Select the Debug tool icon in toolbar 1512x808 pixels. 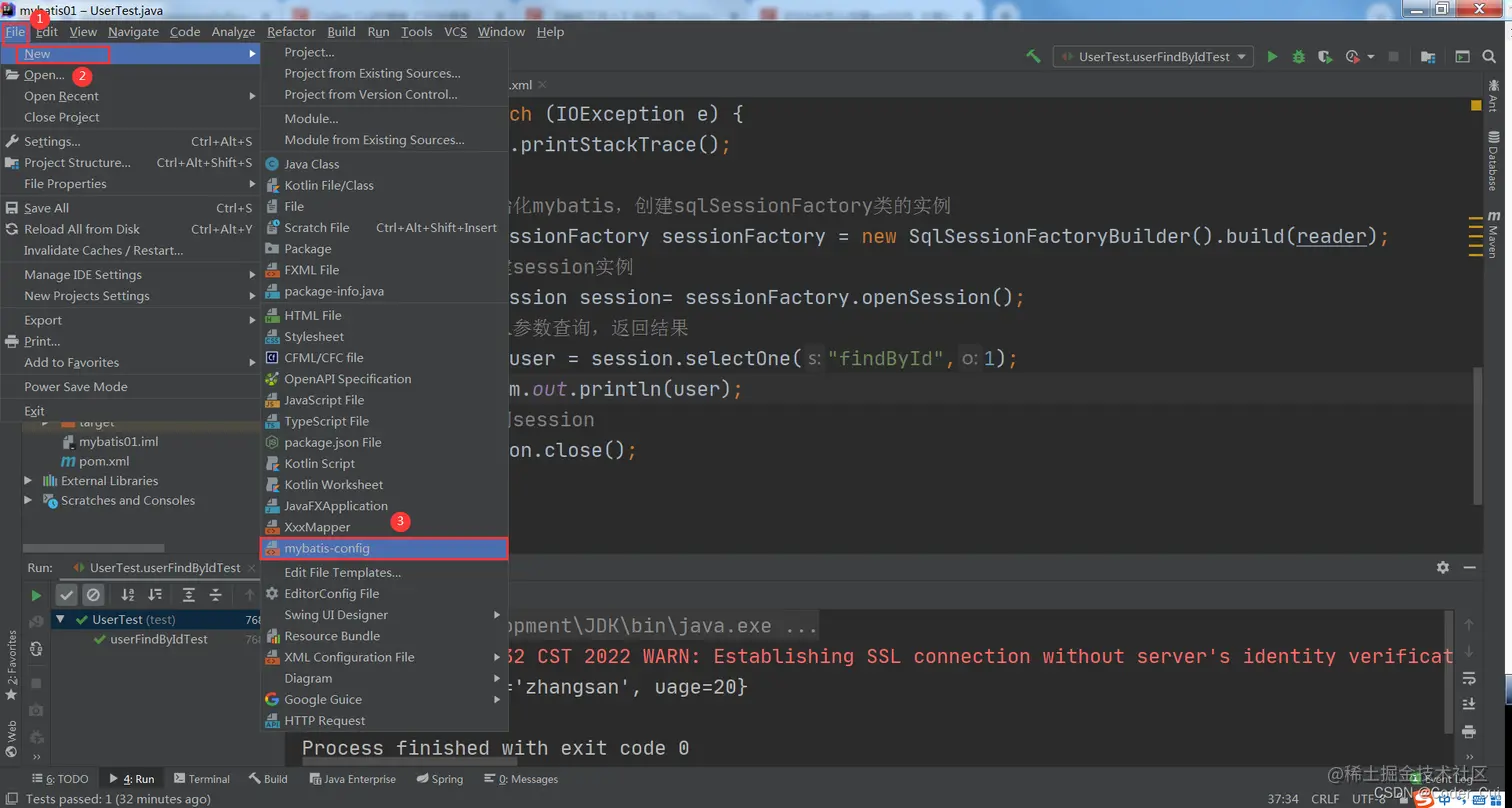pos(1298,57)
